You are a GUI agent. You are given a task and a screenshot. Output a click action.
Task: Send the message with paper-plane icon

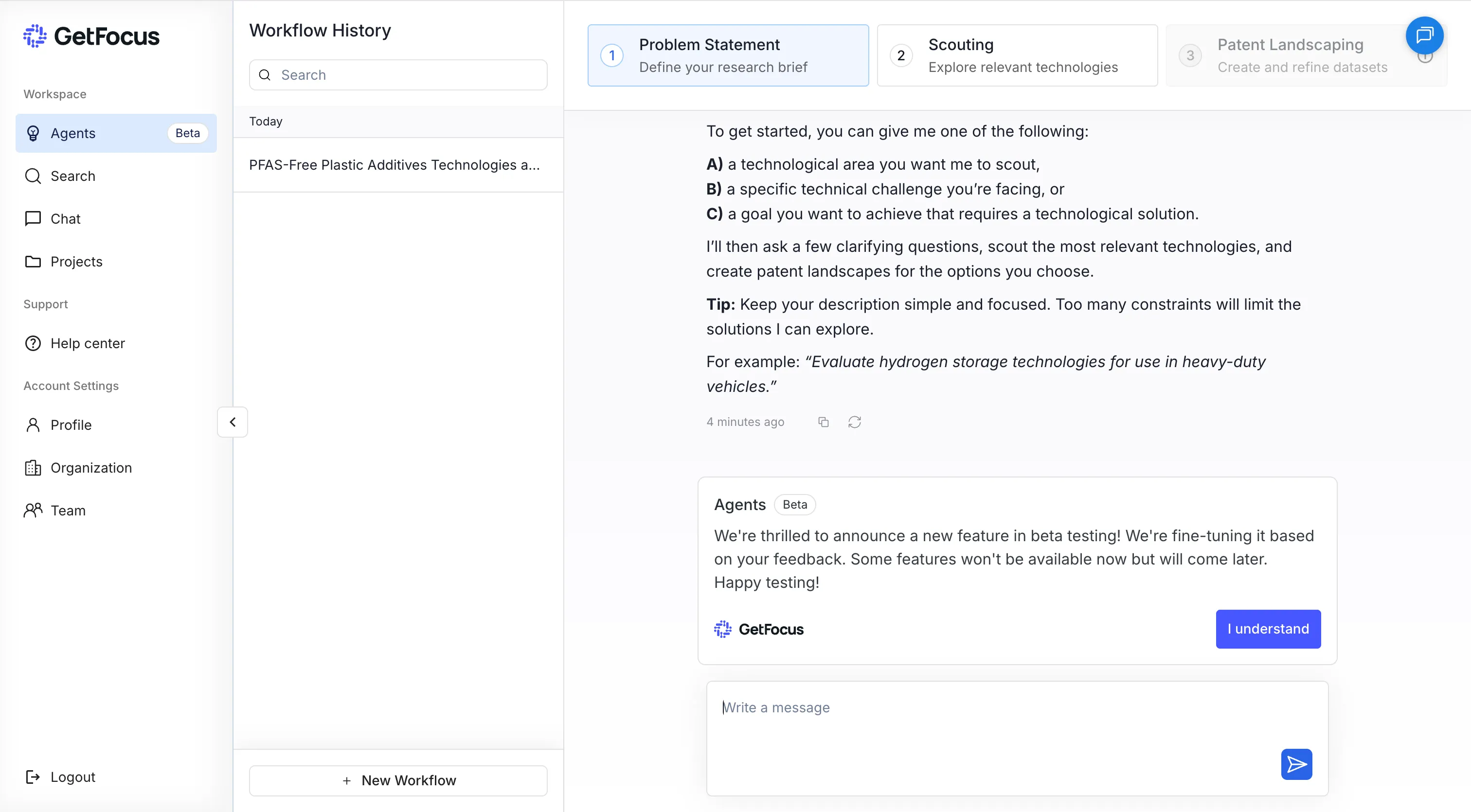1296,764
